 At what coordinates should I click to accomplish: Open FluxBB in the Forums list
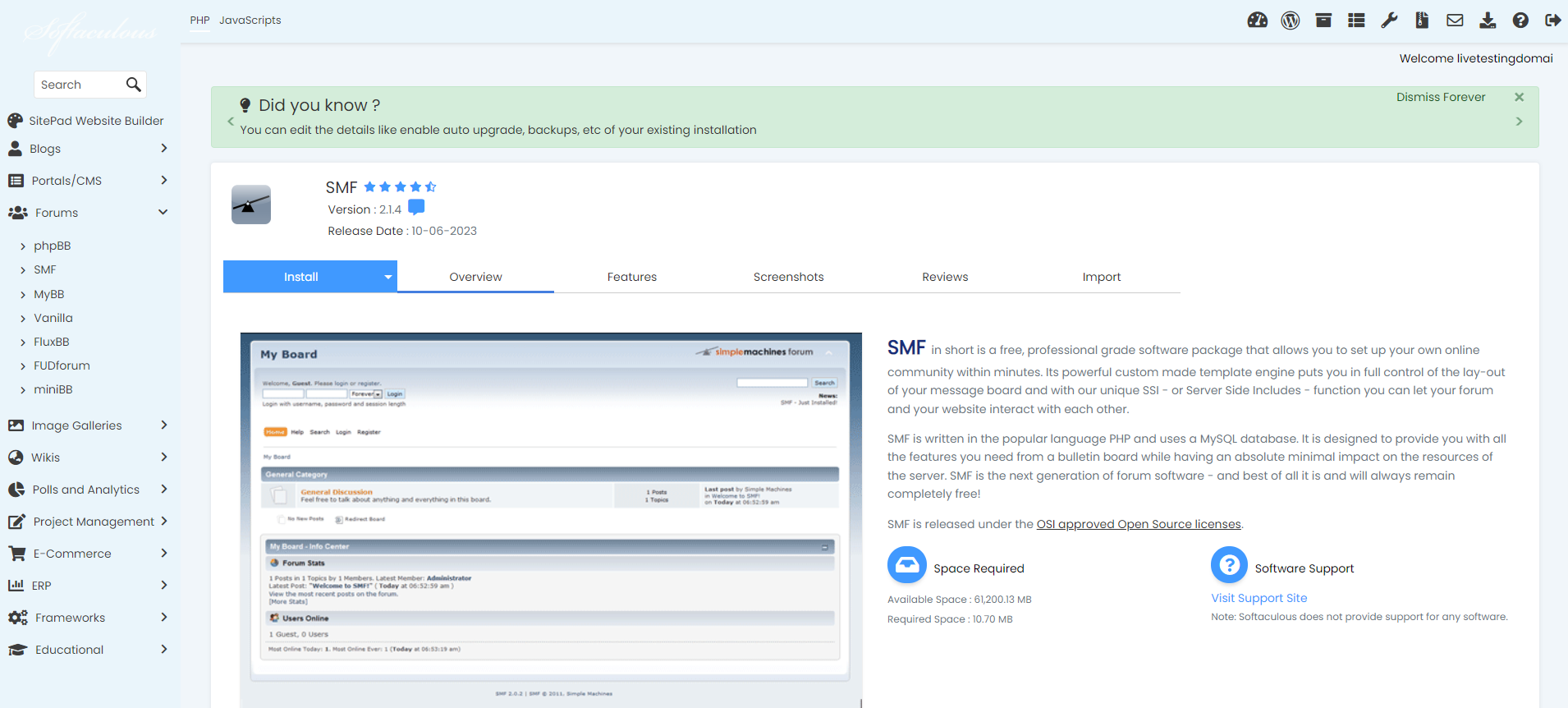[x=52, y=342]
